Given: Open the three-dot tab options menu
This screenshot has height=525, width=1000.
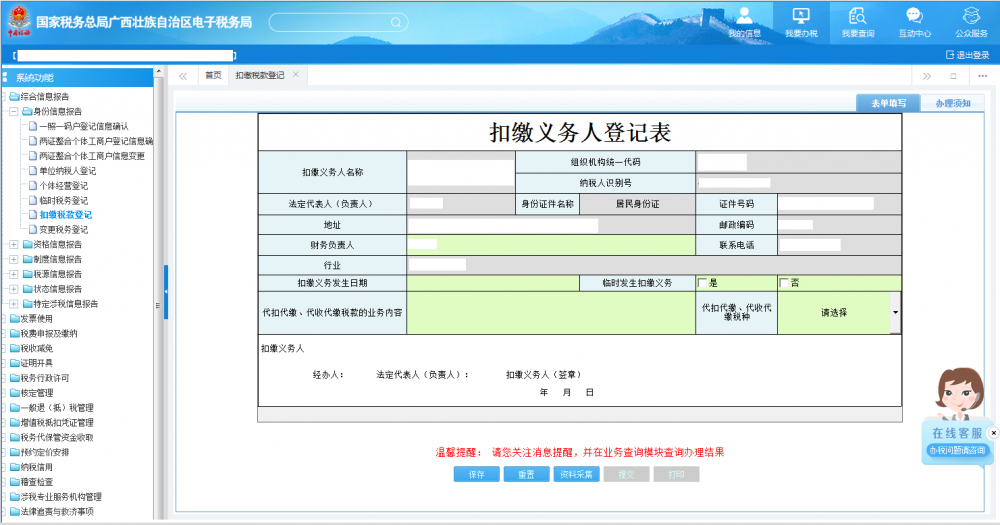Looking at the screenshot, I should [979, 76].
